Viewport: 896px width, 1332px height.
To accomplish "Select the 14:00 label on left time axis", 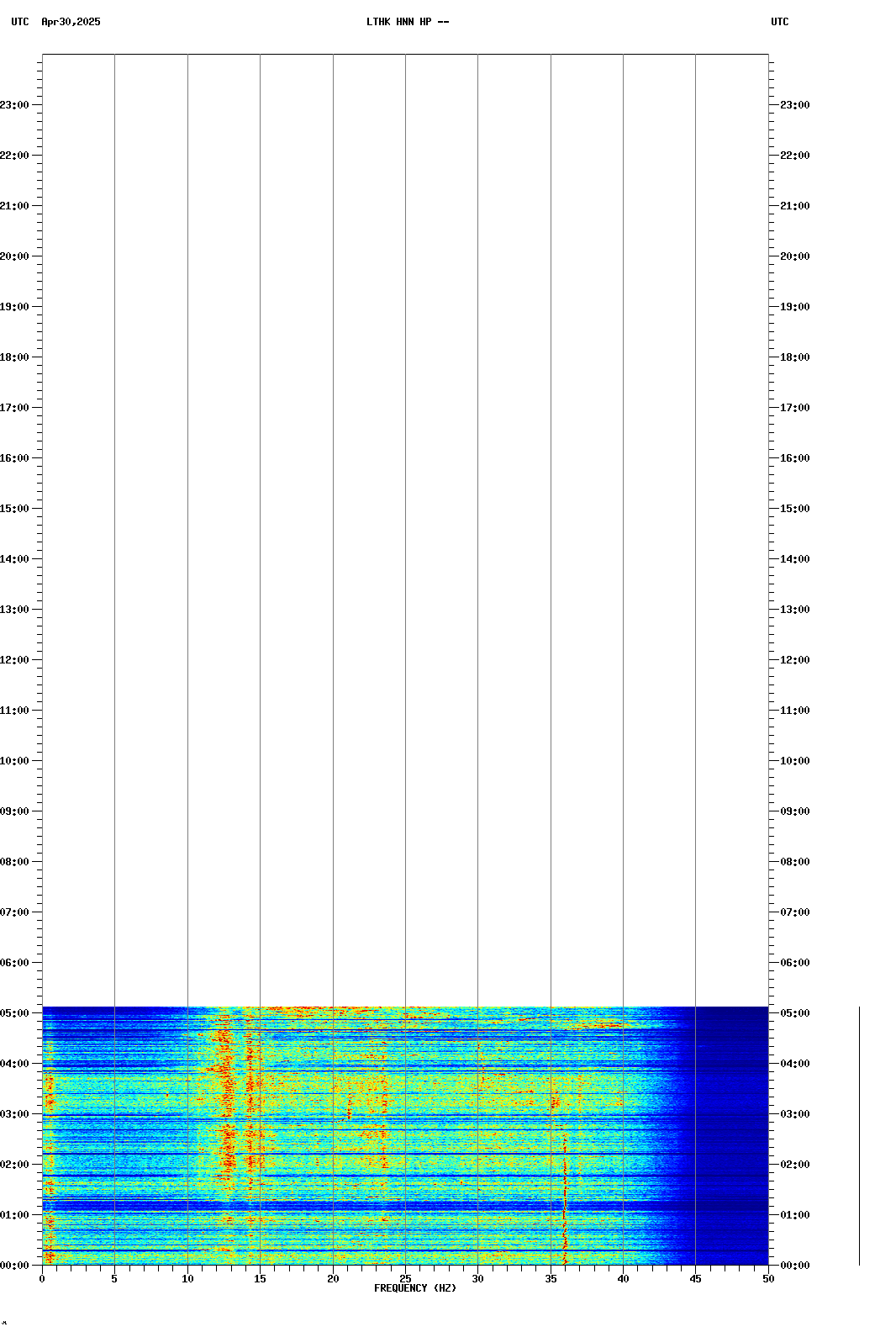I will click(14, 559).
